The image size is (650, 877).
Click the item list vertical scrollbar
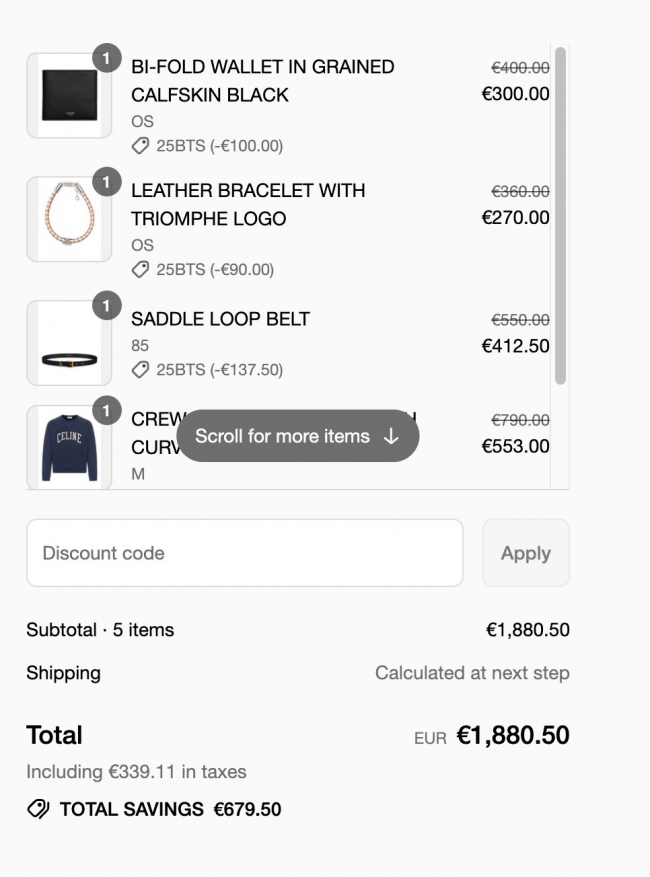click(560, 216)
